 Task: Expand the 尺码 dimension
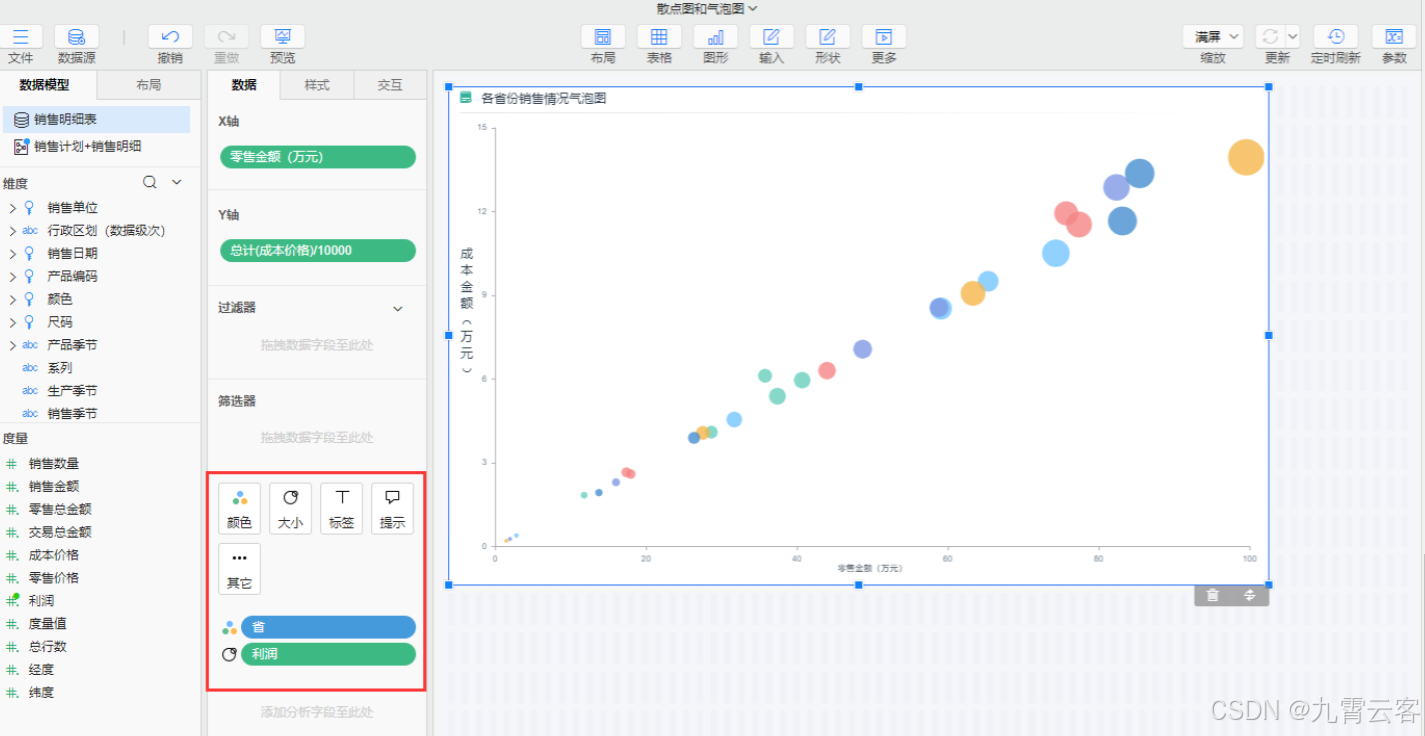[x=12, y=323]
